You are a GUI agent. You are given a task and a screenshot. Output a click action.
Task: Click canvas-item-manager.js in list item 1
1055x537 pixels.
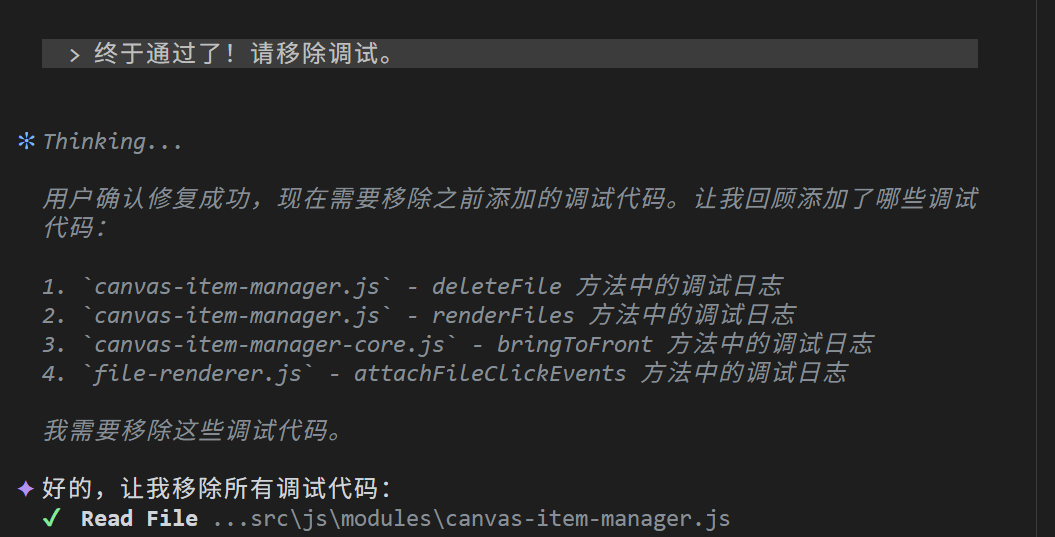(x=237, y=287)
